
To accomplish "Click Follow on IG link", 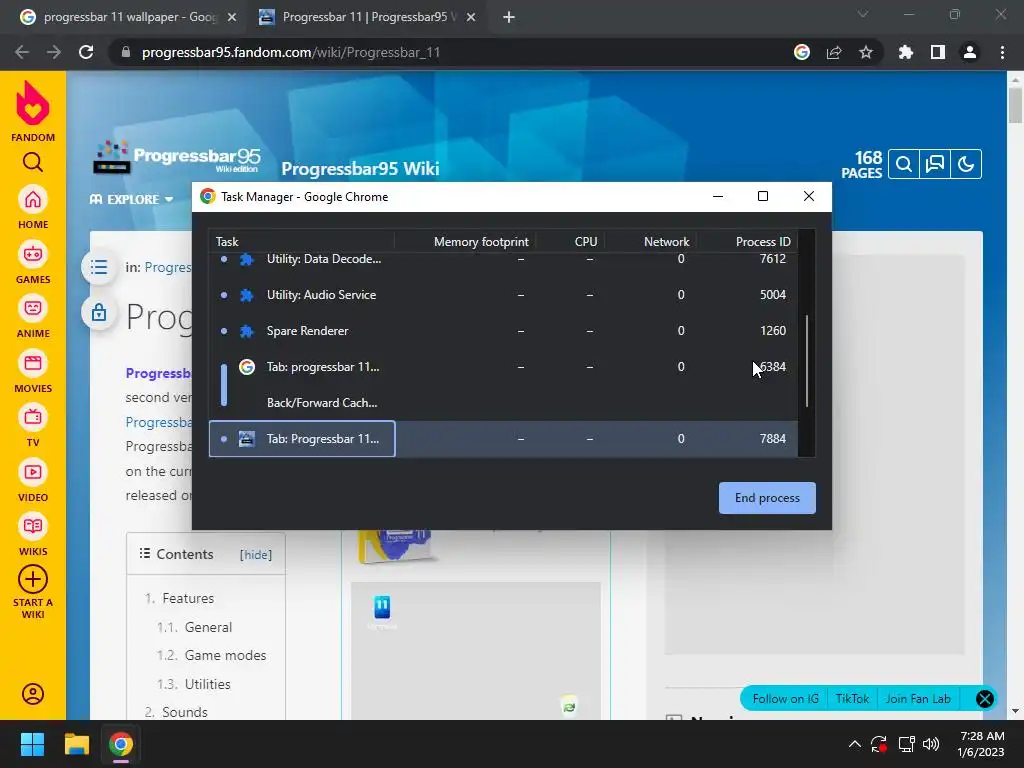I will [785, 699].
